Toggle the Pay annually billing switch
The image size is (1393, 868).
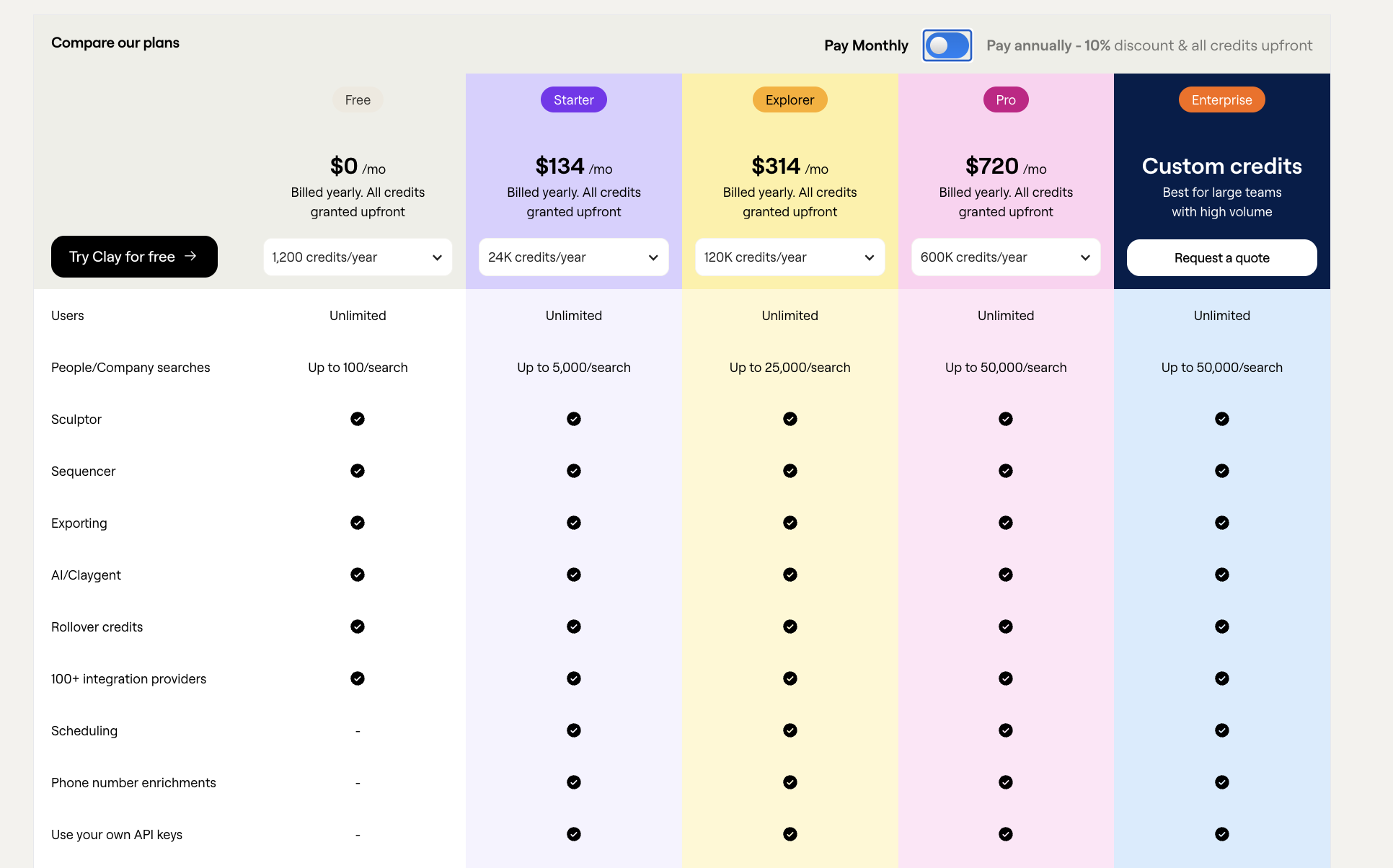click(x=947, y=45)
